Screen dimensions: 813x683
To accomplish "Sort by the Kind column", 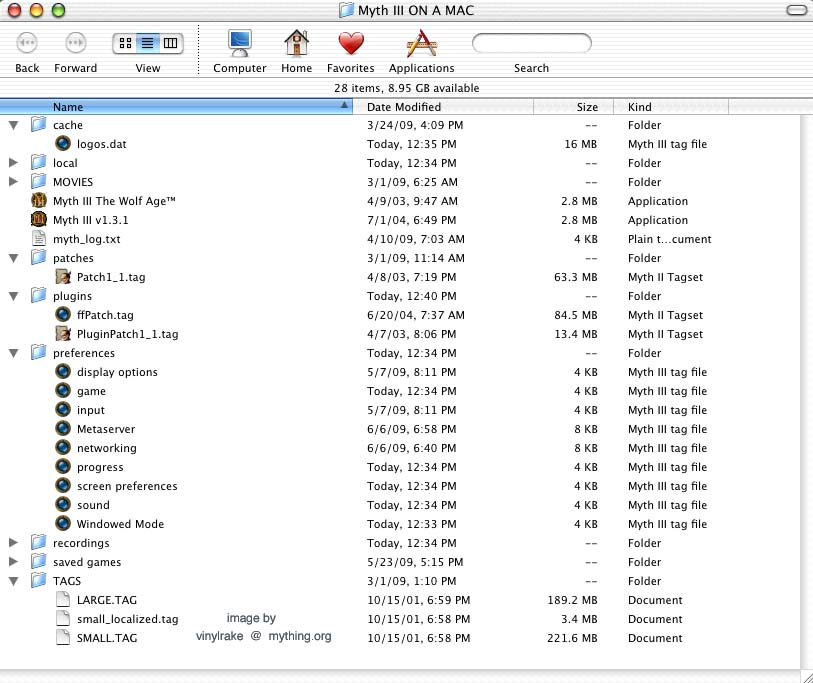I will click(x=671, y=107).
